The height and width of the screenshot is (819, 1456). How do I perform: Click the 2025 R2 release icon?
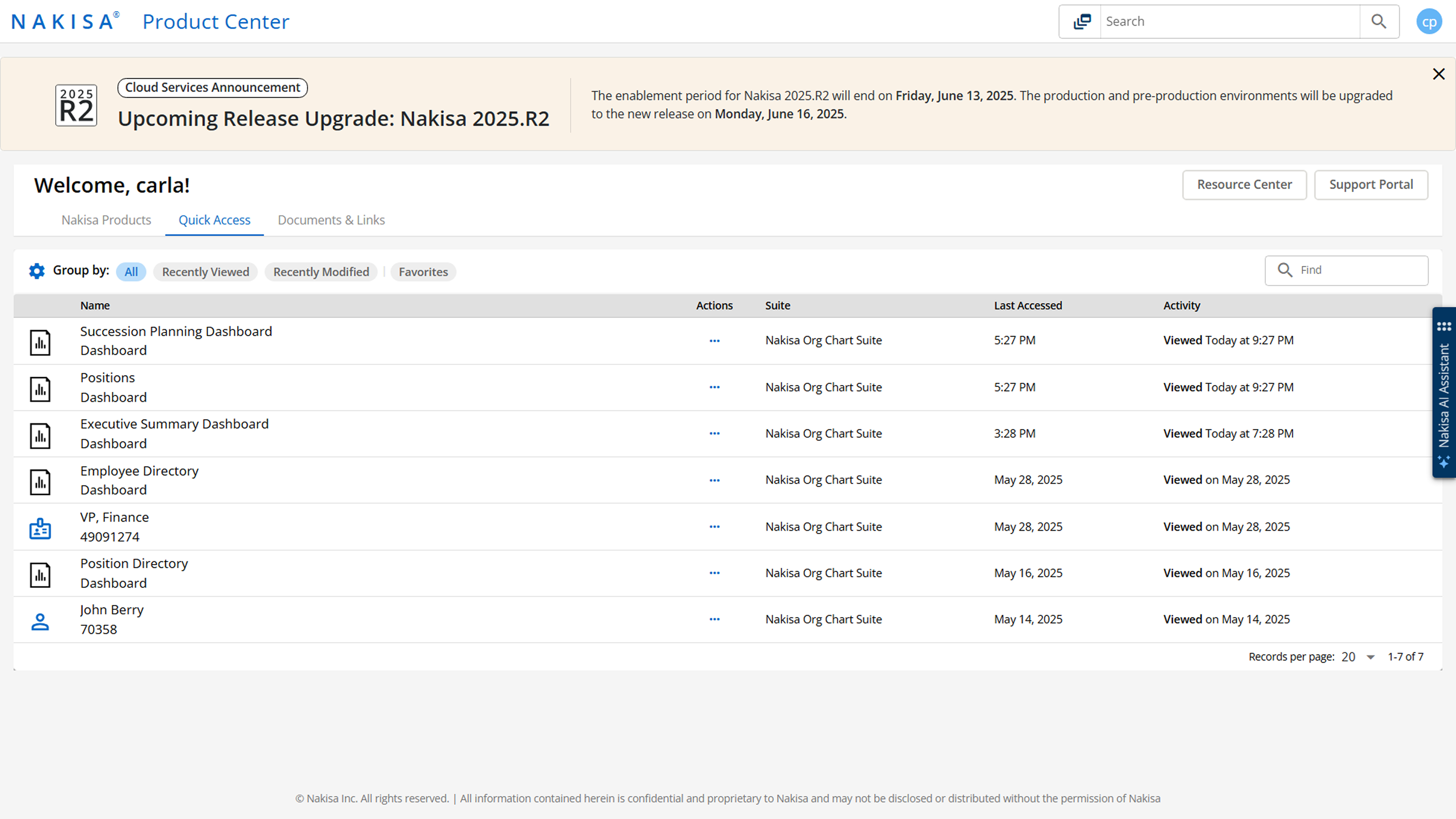[76, 105]
